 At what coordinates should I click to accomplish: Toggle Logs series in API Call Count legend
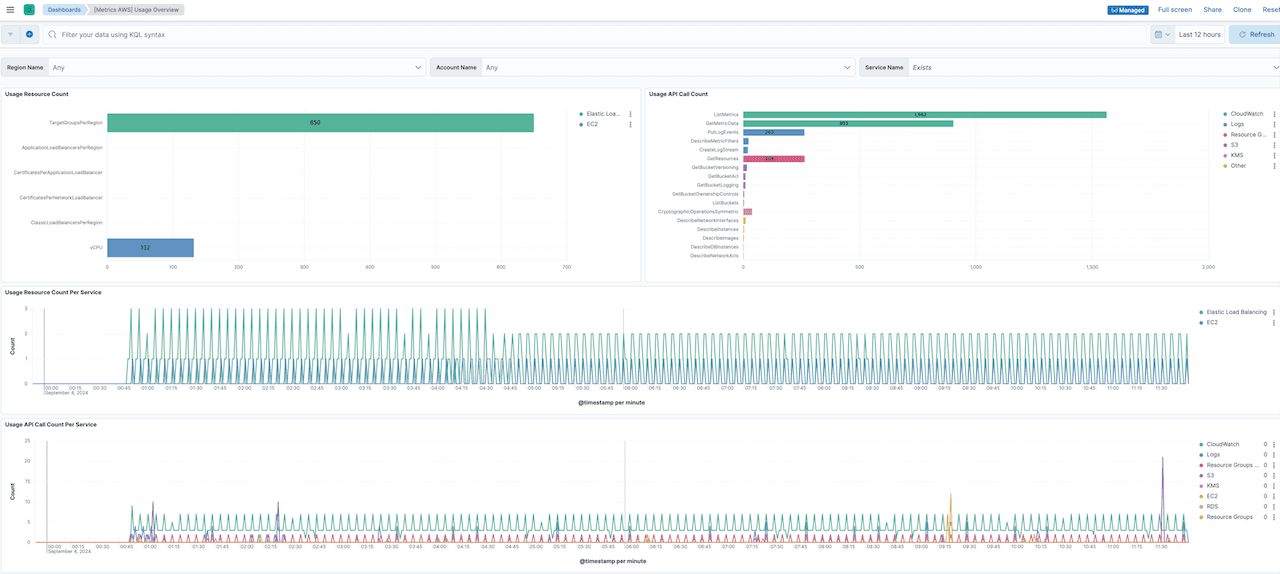[x=1238, y=124]
